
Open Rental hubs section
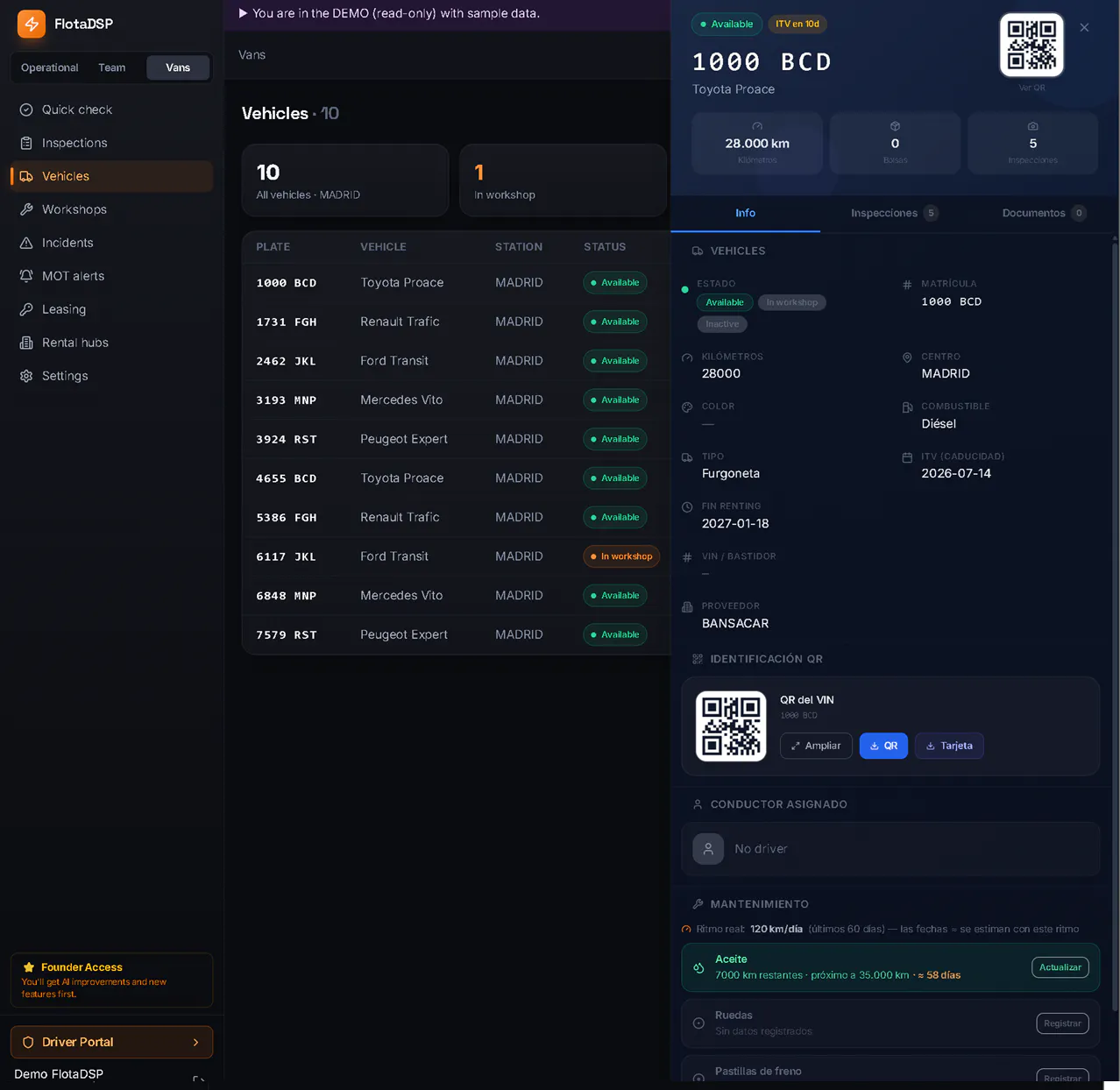point(111,343)
